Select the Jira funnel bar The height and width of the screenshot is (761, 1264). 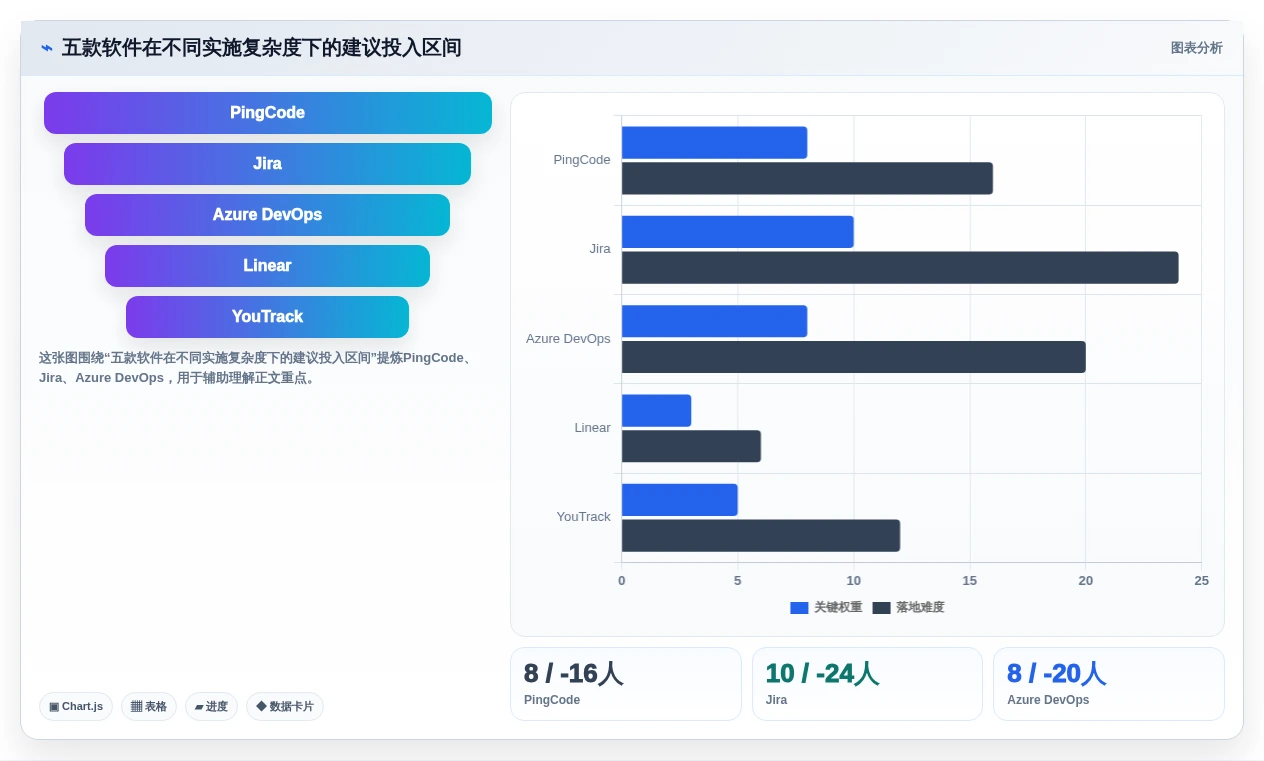[268, 164]
